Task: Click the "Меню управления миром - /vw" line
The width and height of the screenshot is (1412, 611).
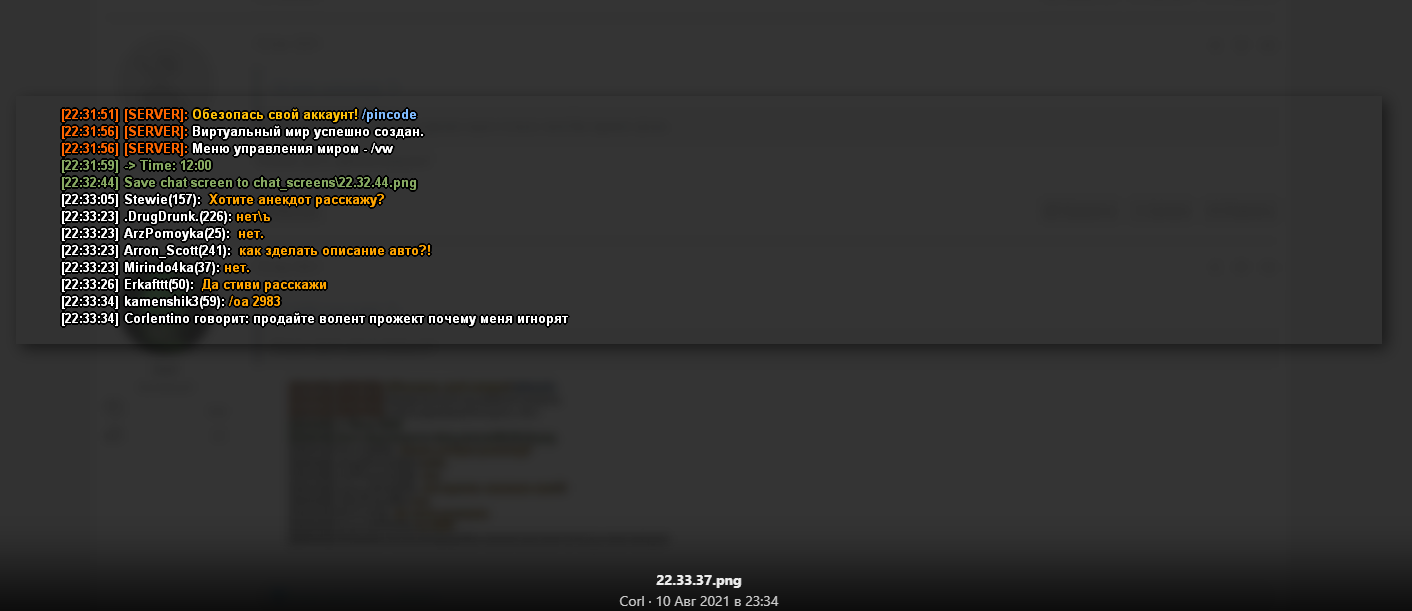Action: click(x=227, y=149)
